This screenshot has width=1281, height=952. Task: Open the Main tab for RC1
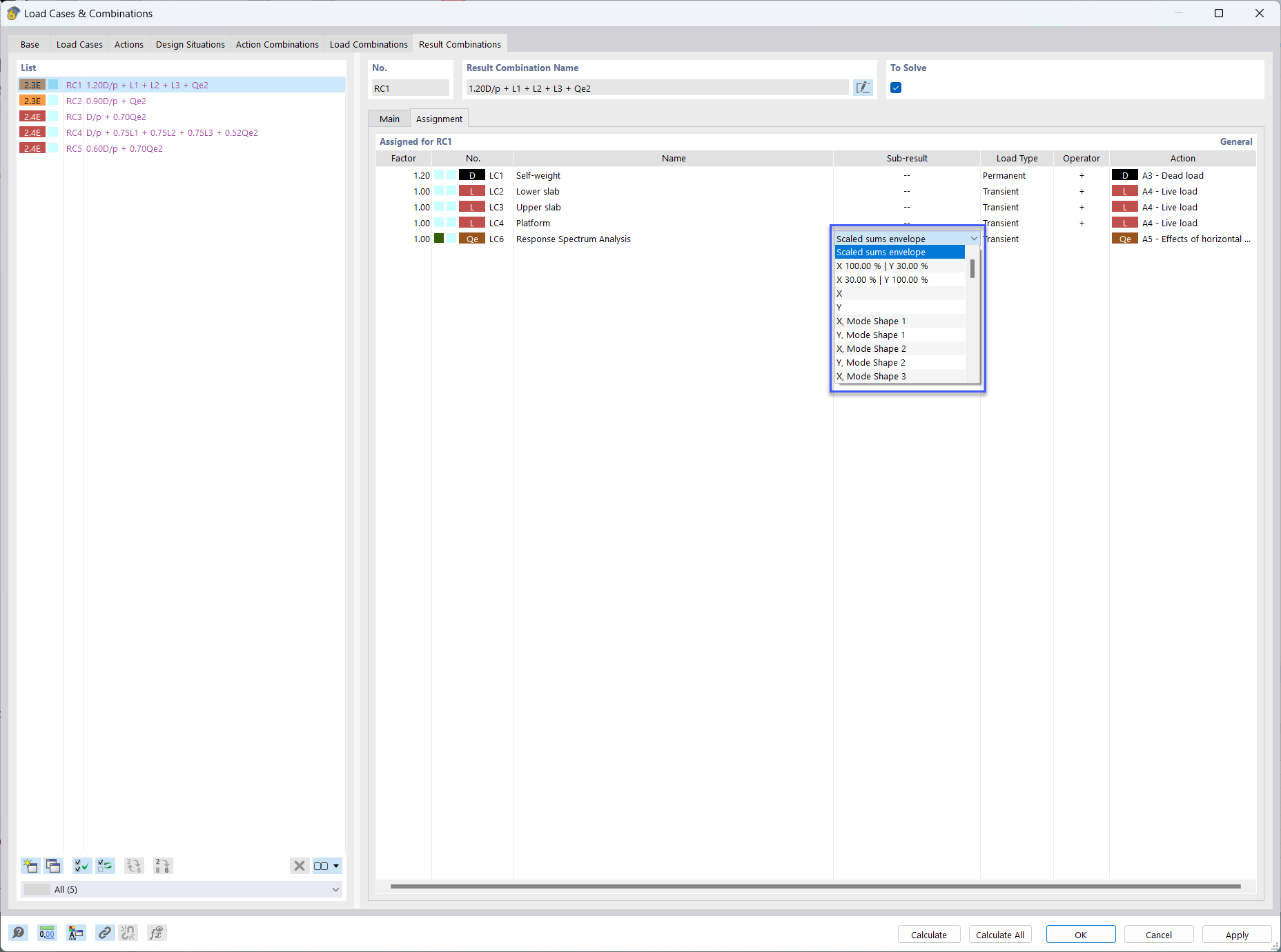[389, 118]
